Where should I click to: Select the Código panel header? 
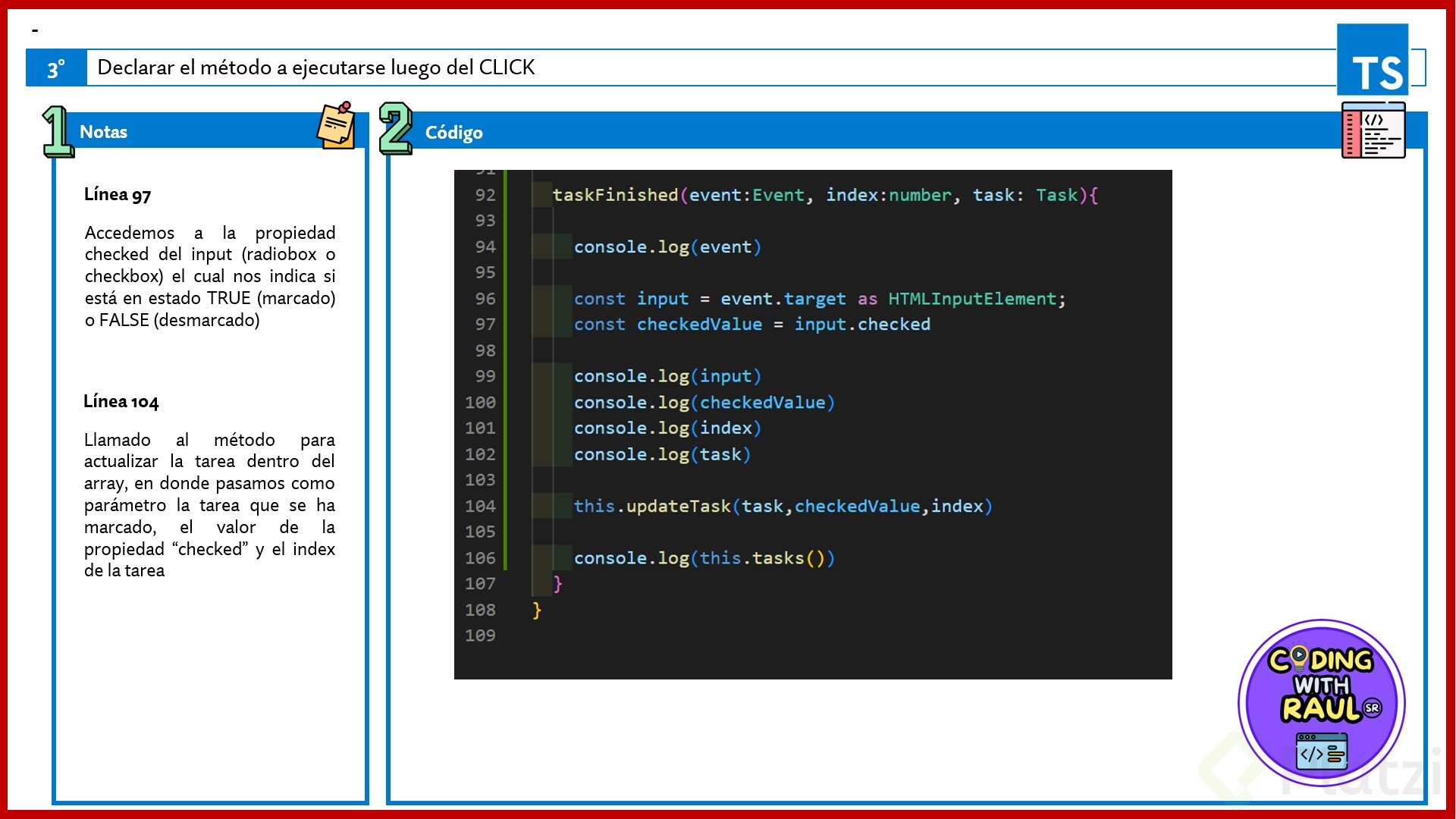pyautogui.click(x=834, y=132)
